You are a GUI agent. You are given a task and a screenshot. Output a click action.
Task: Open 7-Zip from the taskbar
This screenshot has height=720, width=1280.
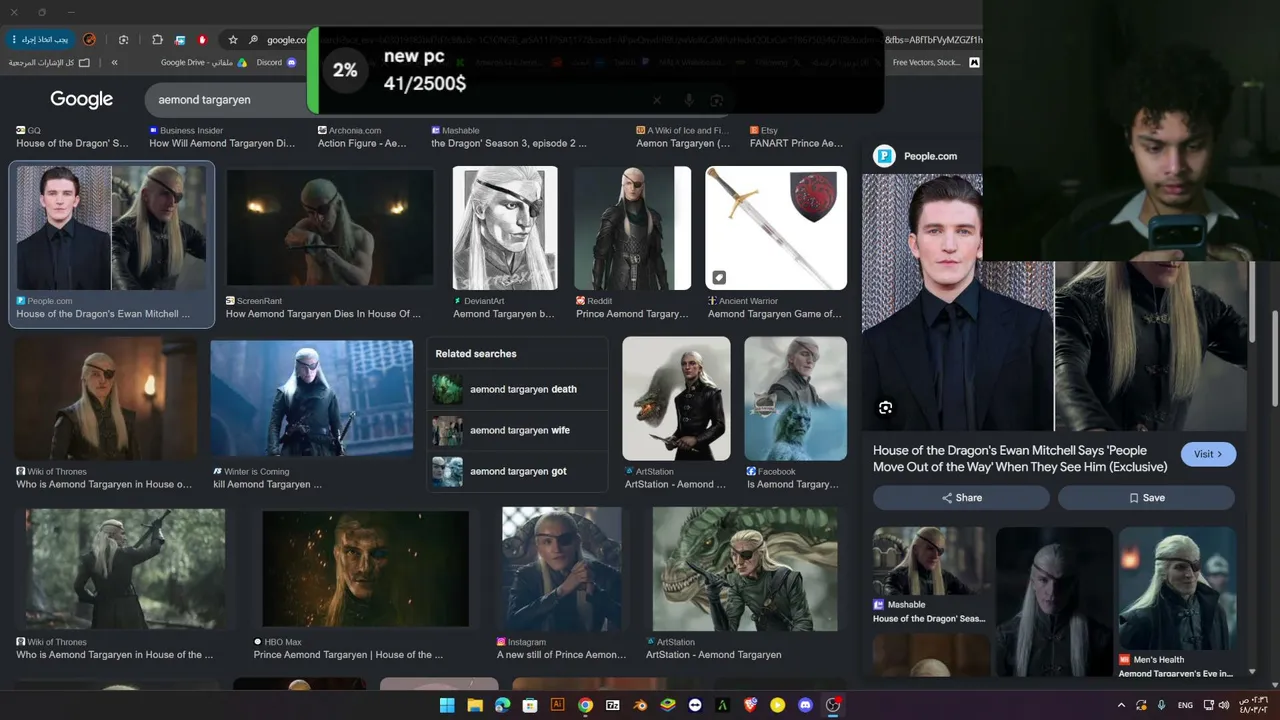coord(613,705)
